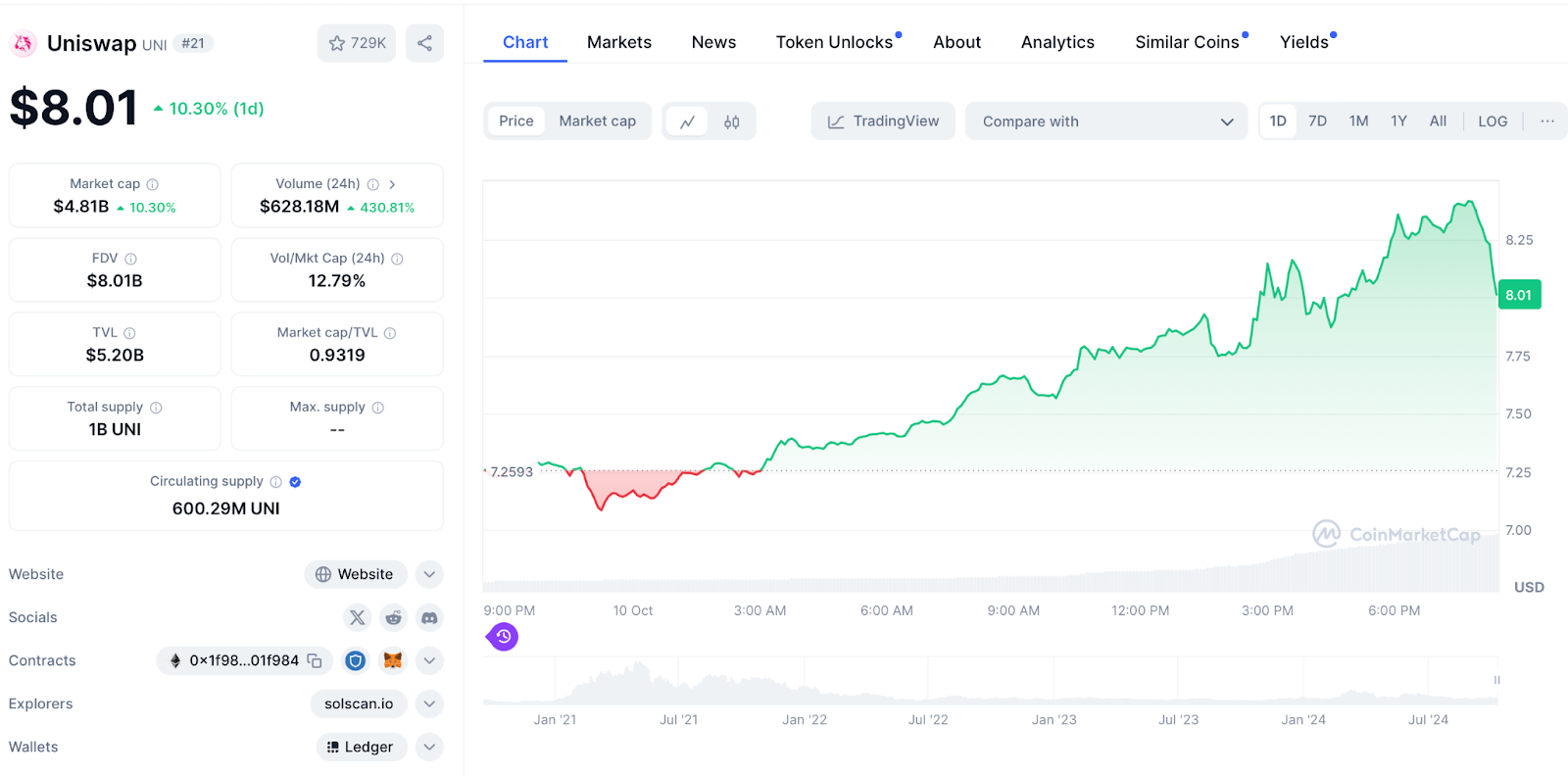The image size is (1568, 776).
Task: Open Market cap/TVL info icon
Action: coord(390,333)
